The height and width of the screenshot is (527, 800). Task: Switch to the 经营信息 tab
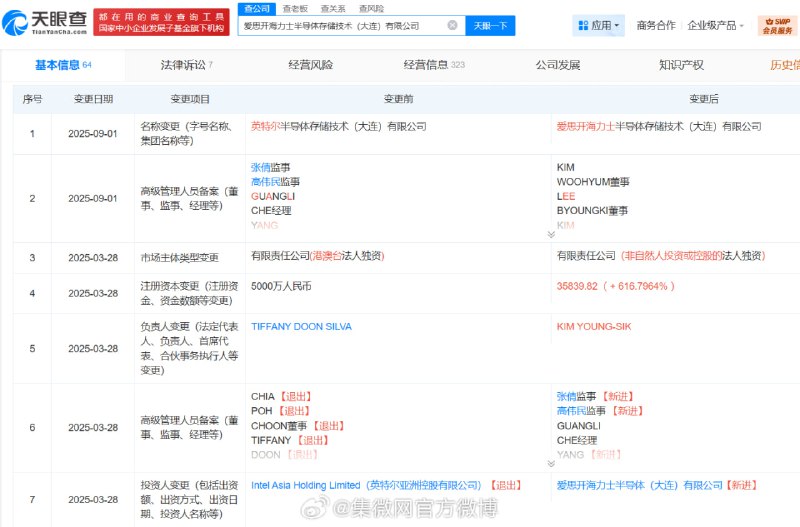pos(434,65)
